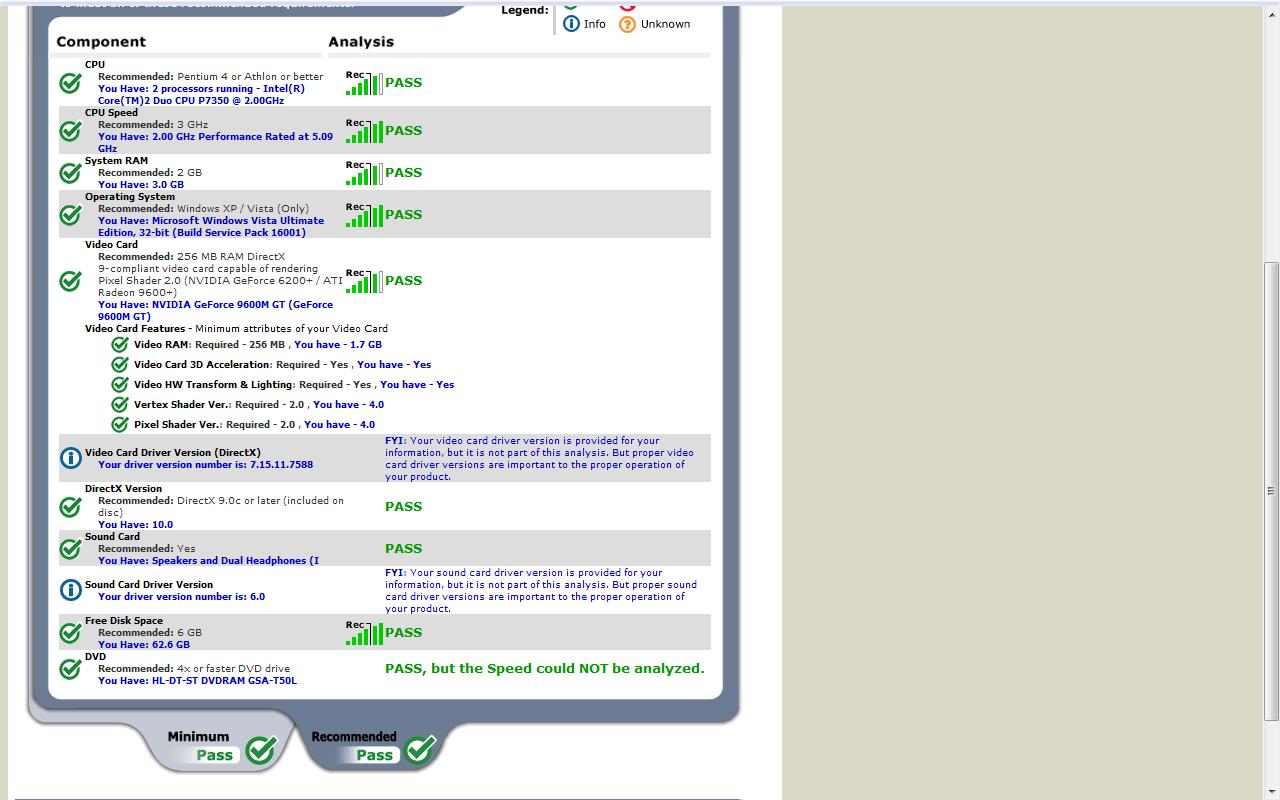This screenshot has width=1280, height=800.
Task: Click 'You Have: 2.00 GHz Performance Rated' text
Action: pyautogui.click(x=216, y=143)
